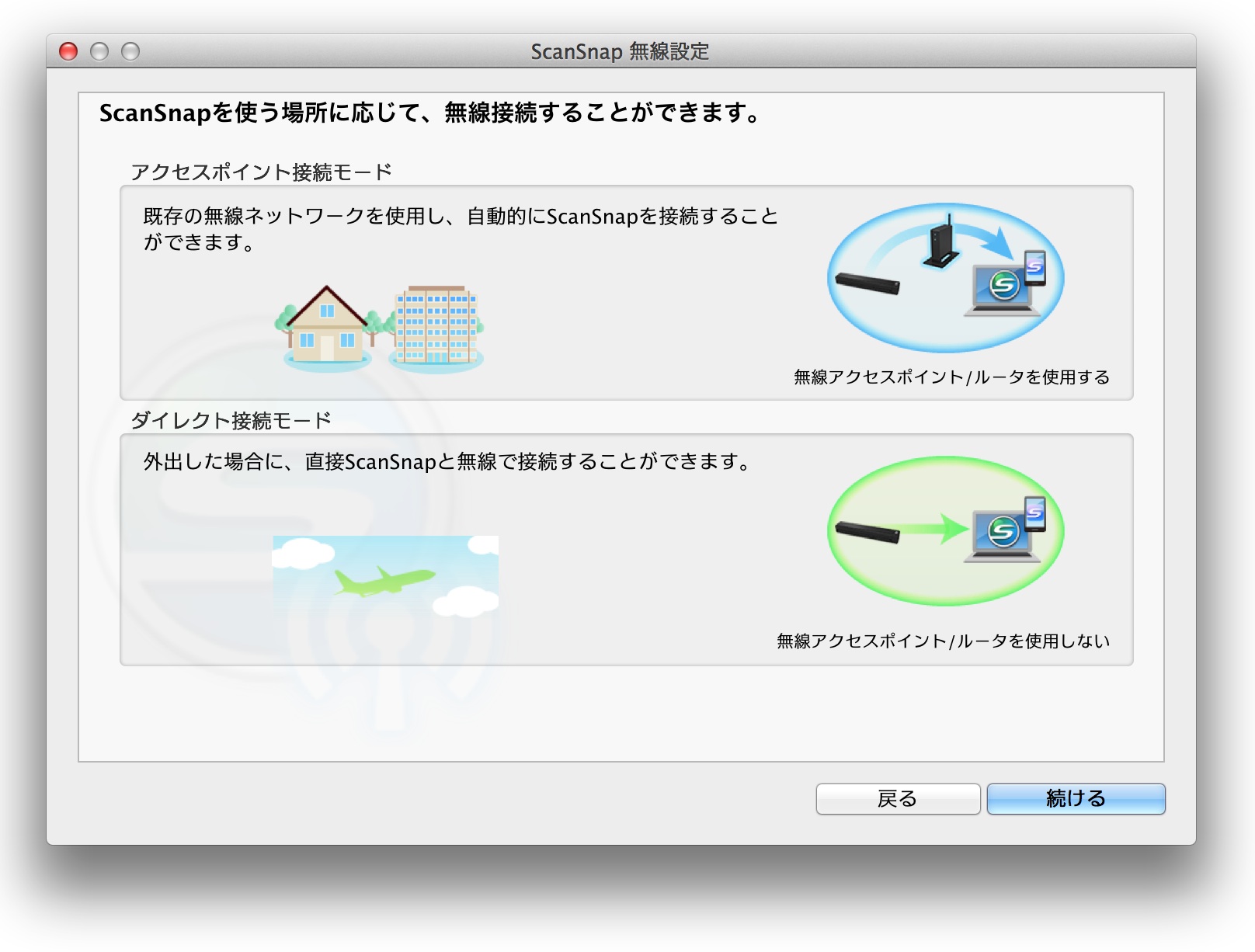Select the green direct connection diagram
Screen dimensions: 1255x952
point(945,530)
